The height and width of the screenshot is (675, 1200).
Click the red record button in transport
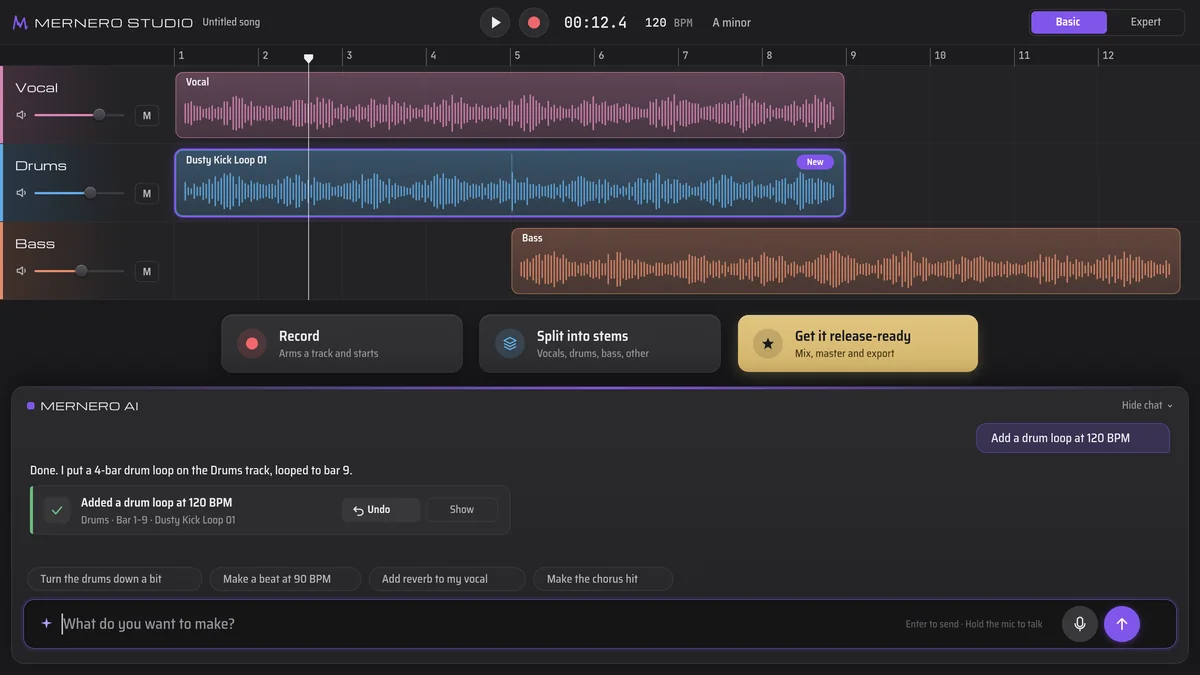pos(534,22)
